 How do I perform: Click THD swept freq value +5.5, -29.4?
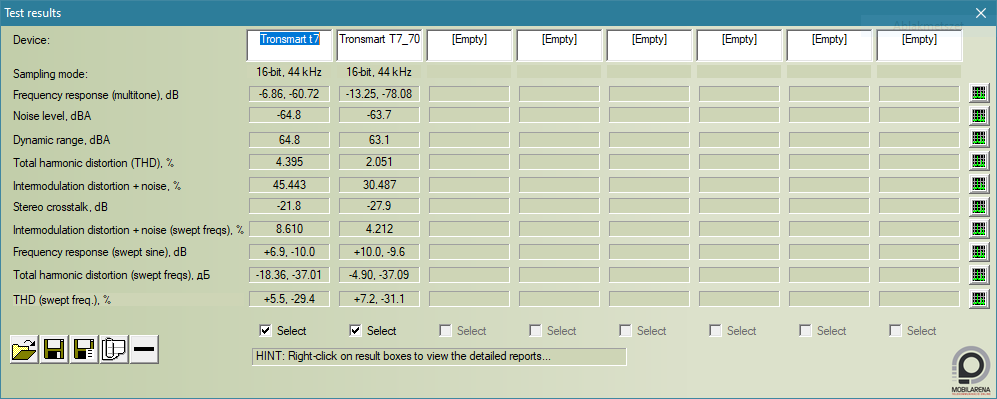(289, 299)
